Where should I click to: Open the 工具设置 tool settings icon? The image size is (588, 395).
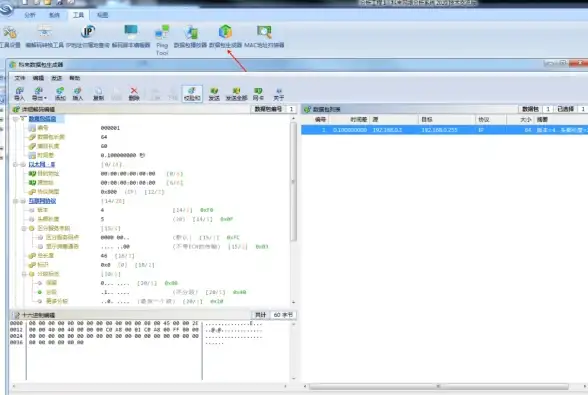point(10,37)
